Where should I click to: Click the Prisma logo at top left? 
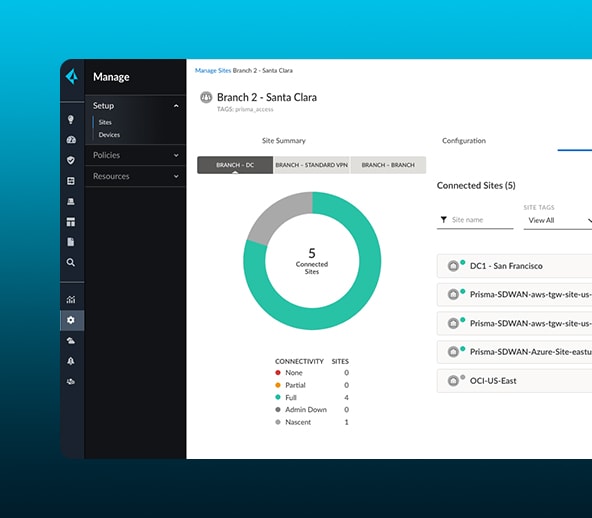(x=72, y=77)
